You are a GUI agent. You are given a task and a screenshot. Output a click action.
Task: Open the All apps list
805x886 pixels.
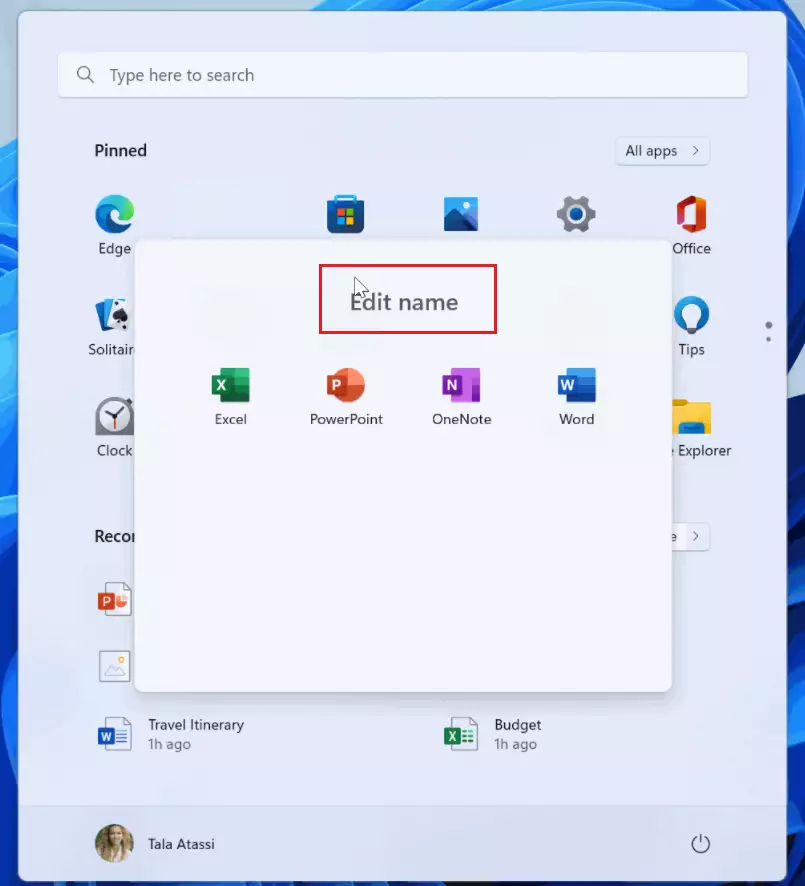(662, 151)
